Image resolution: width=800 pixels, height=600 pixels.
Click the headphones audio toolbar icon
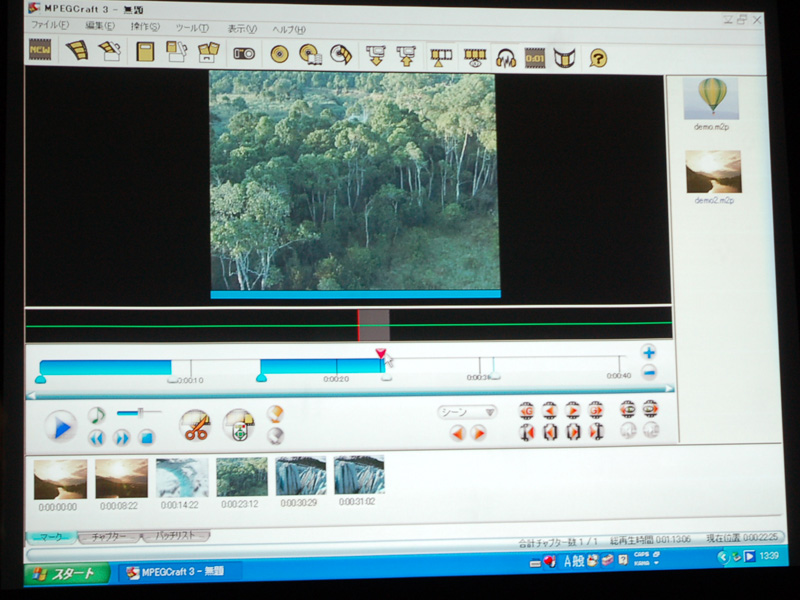(x=506, y=57)
